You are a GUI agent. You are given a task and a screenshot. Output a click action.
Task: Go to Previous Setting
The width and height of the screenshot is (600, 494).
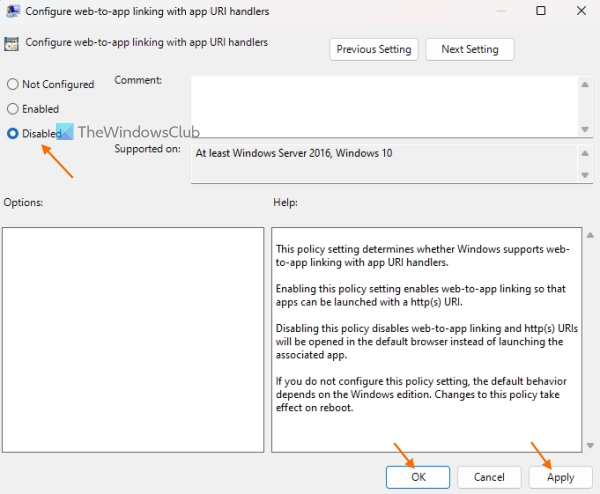point(374,49)
